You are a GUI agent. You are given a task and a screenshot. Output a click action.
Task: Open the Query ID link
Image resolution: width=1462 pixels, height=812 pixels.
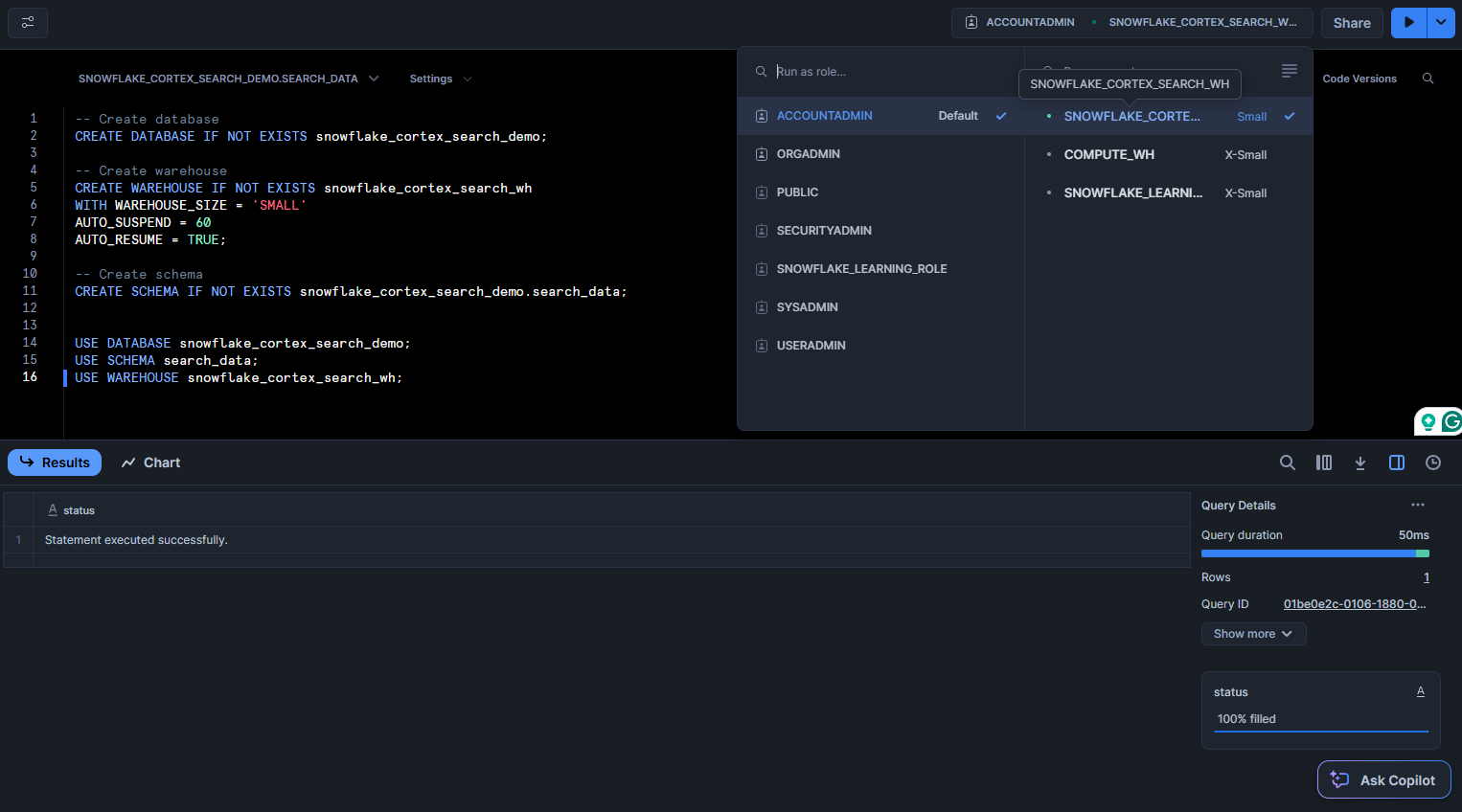click(x=1354, y=603)
